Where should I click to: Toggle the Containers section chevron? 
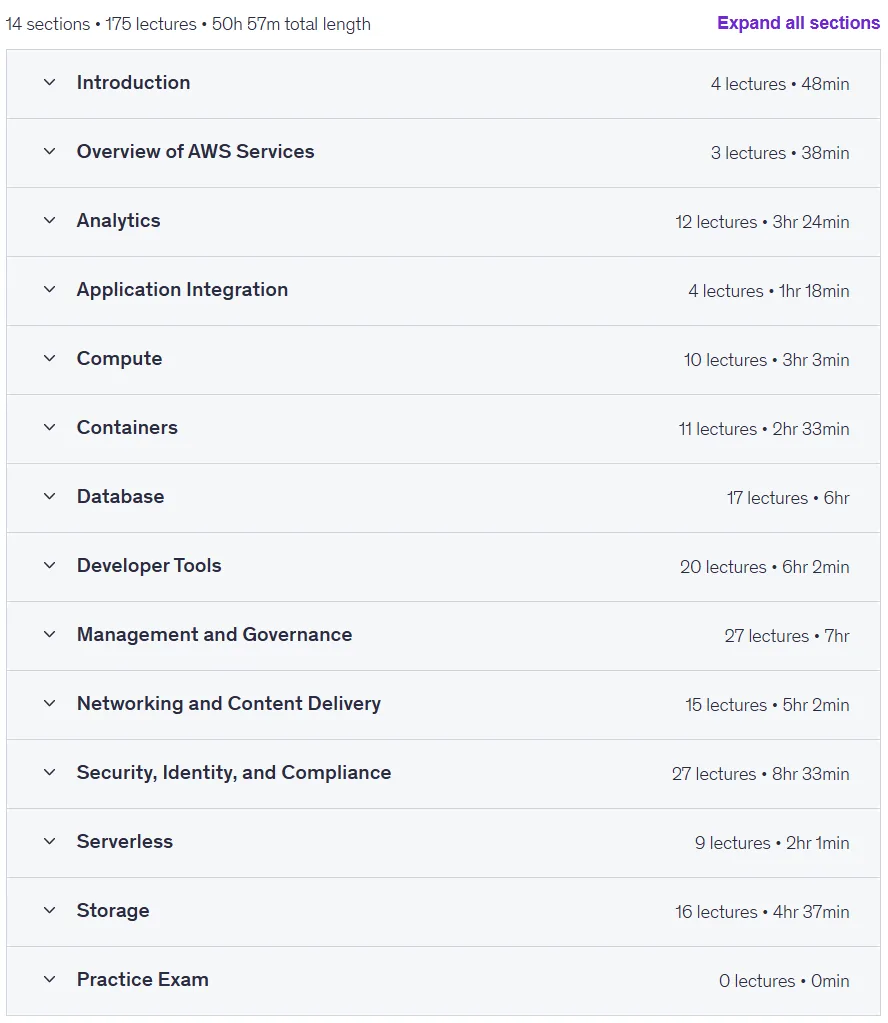[x=50, y=428]
